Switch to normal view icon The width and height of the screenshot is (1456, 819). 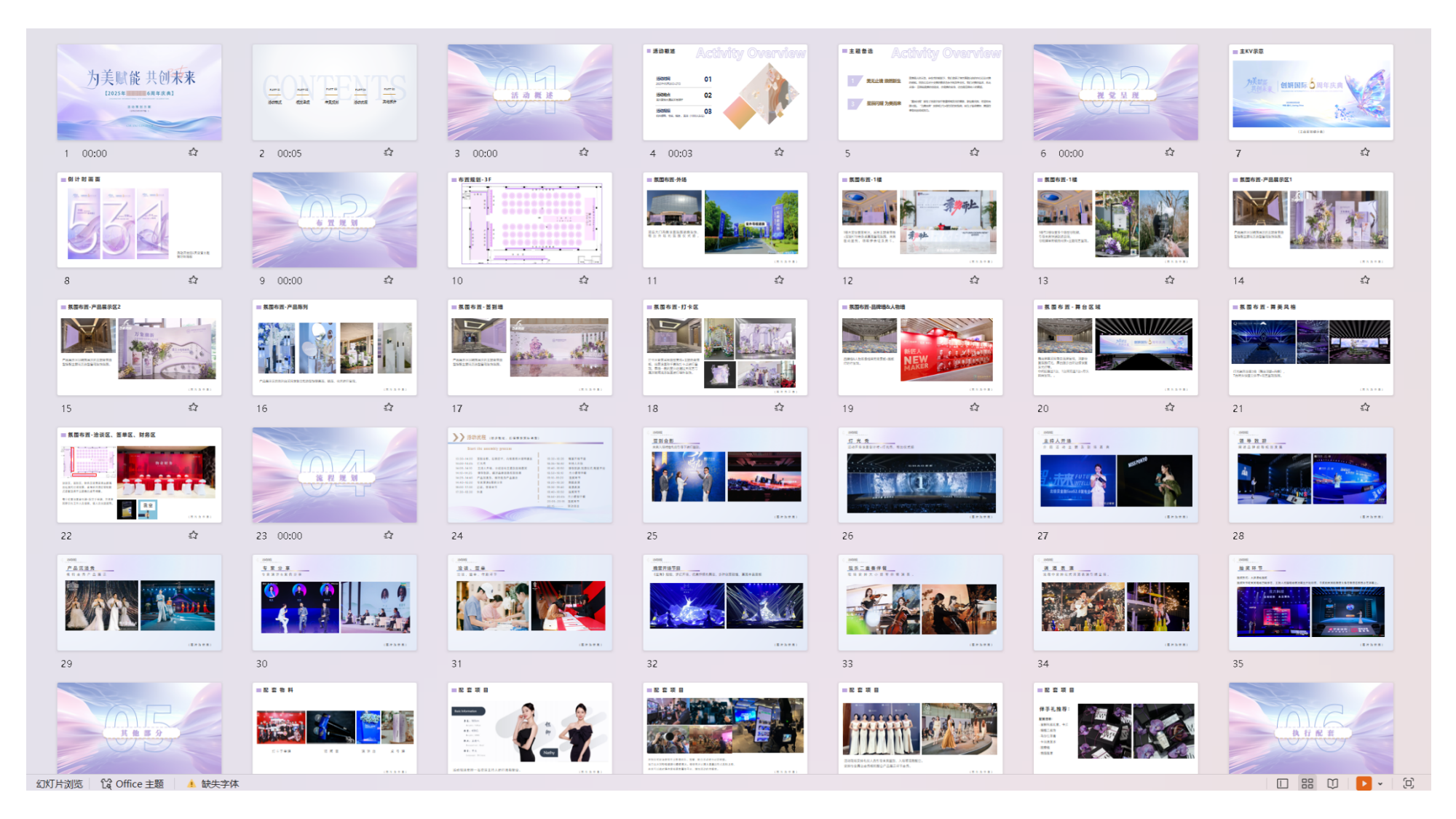pyautogui.click(x=1283, y=783)
